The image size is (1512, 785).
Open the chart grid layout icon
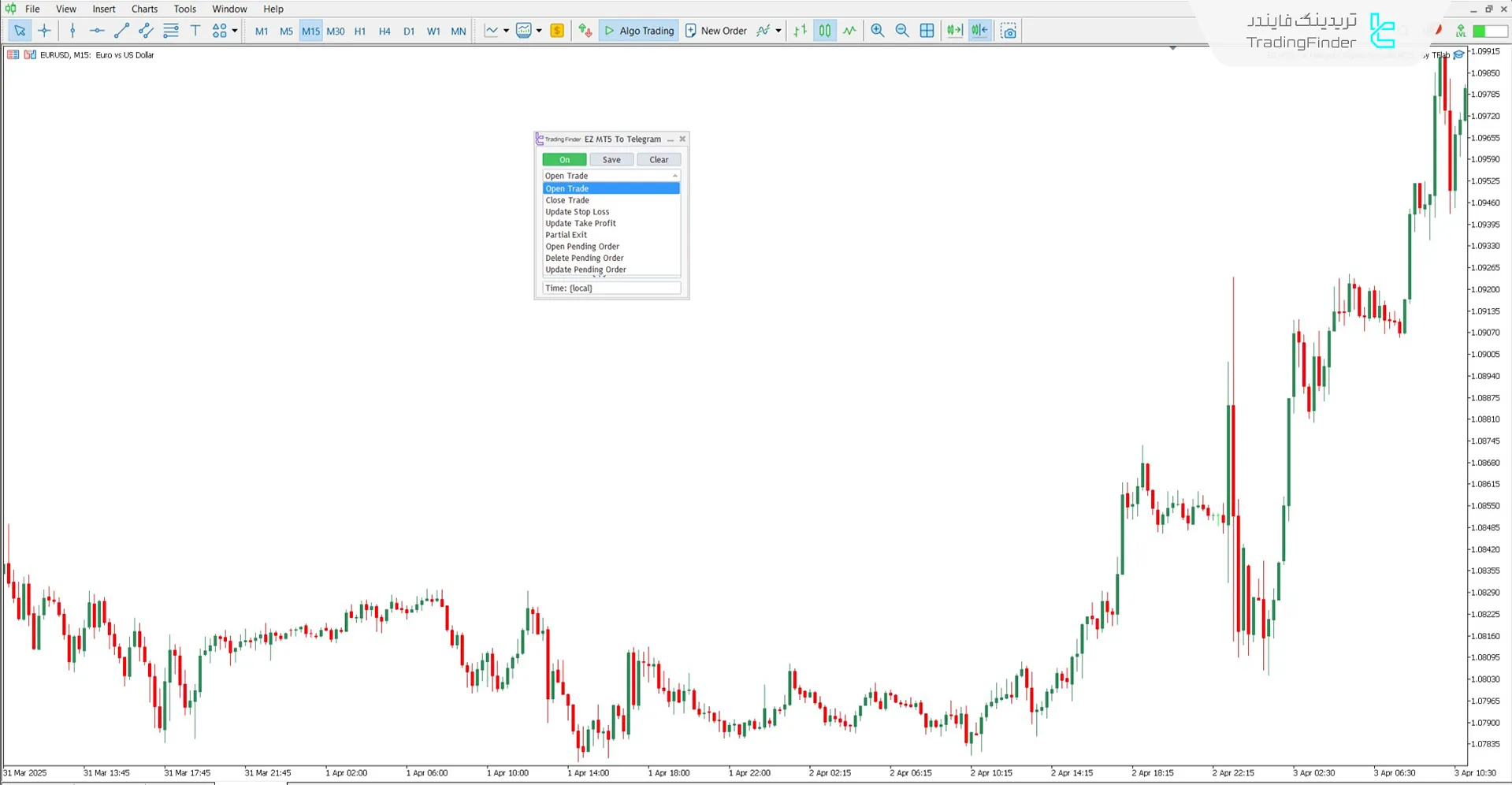click(927, 31)
